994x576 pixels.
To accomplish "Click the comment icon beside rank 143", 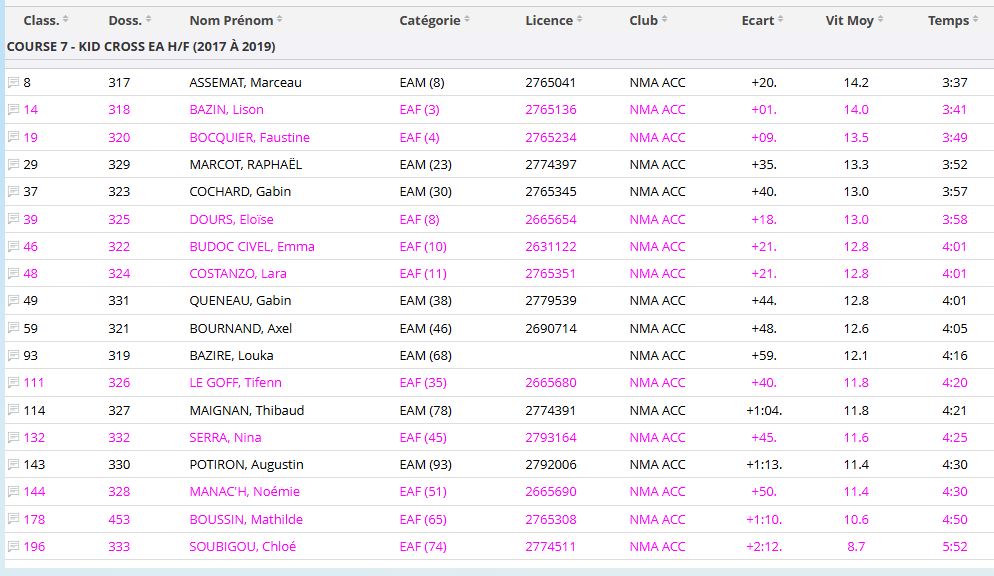I will 13,465.
